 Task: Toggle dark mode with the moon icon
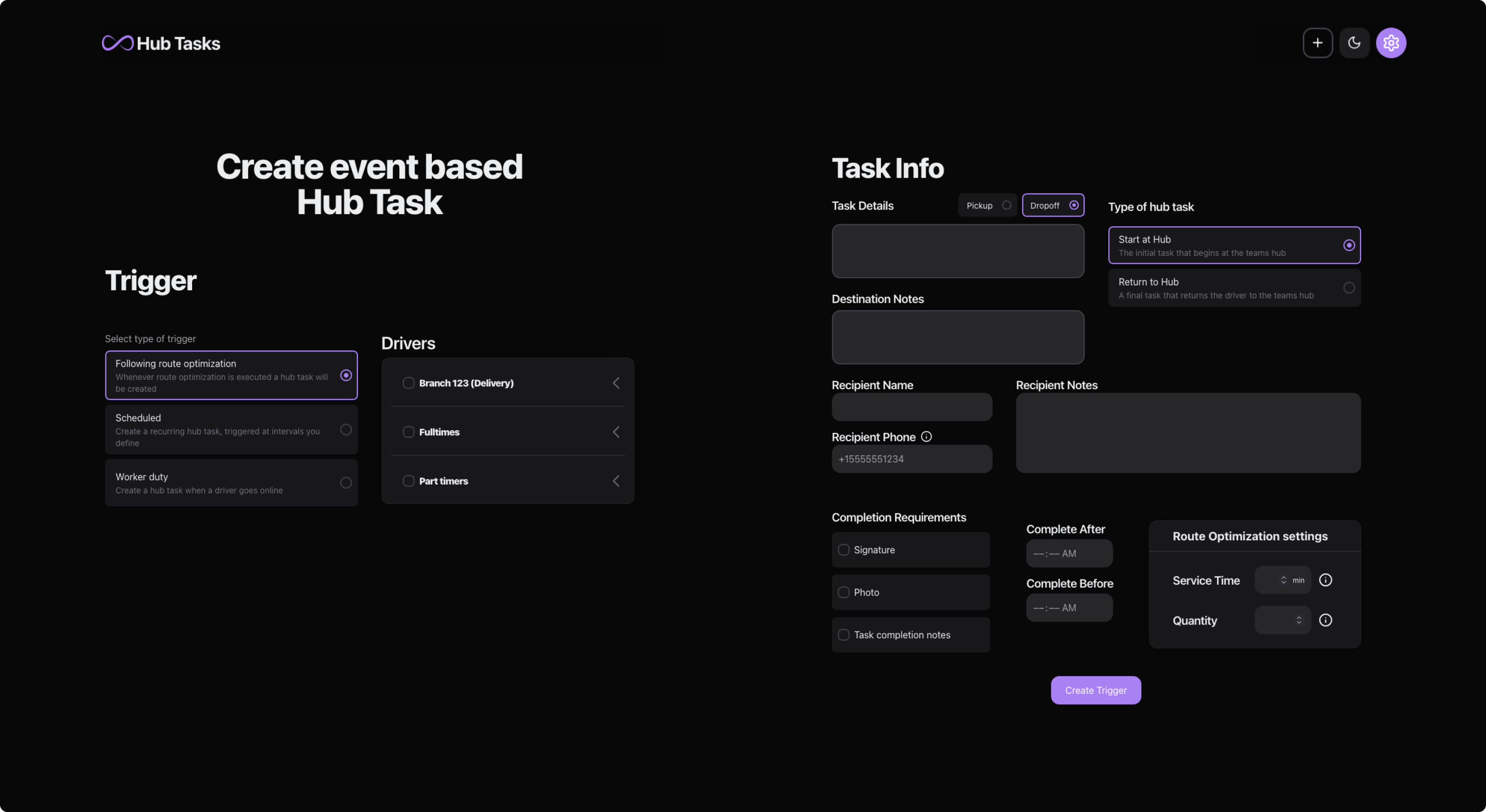[1355, 43]
